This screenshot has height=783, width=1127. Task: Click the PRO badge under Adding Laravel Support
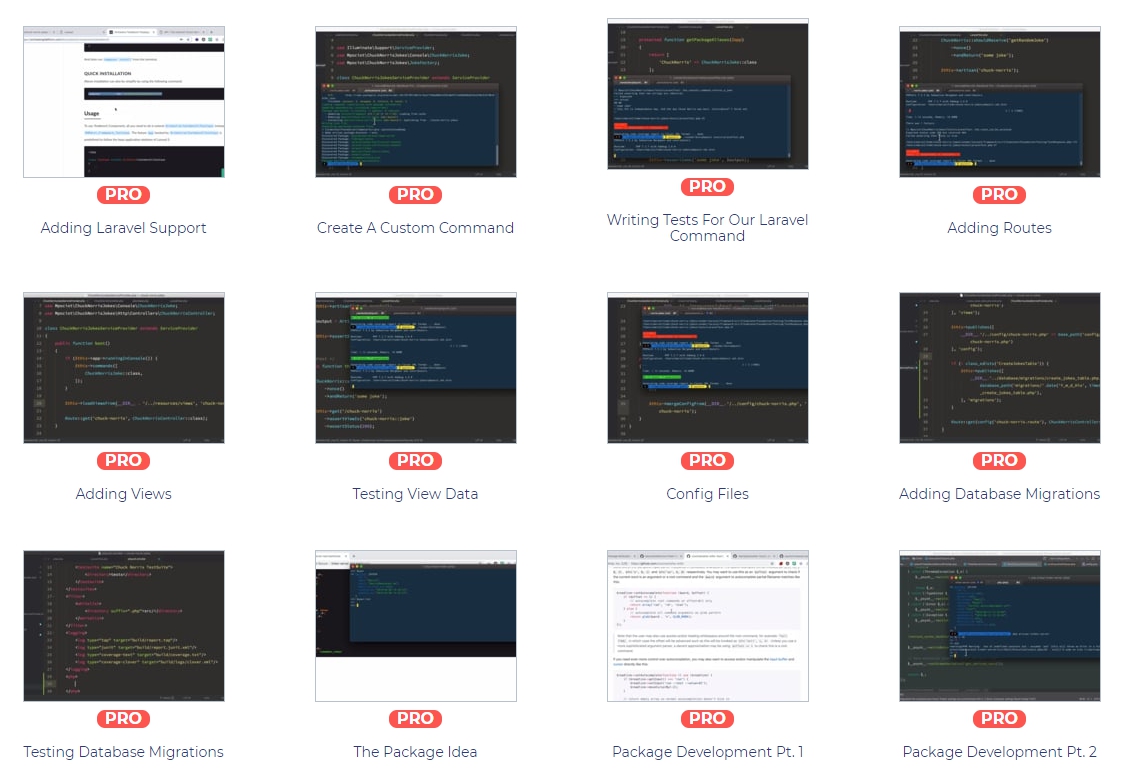(124, 195)
